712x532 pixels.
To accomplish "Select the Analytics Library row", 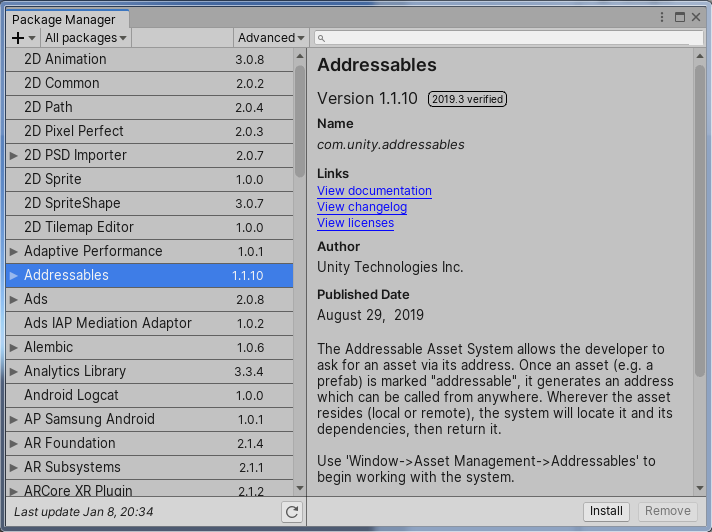I will 149,372.
